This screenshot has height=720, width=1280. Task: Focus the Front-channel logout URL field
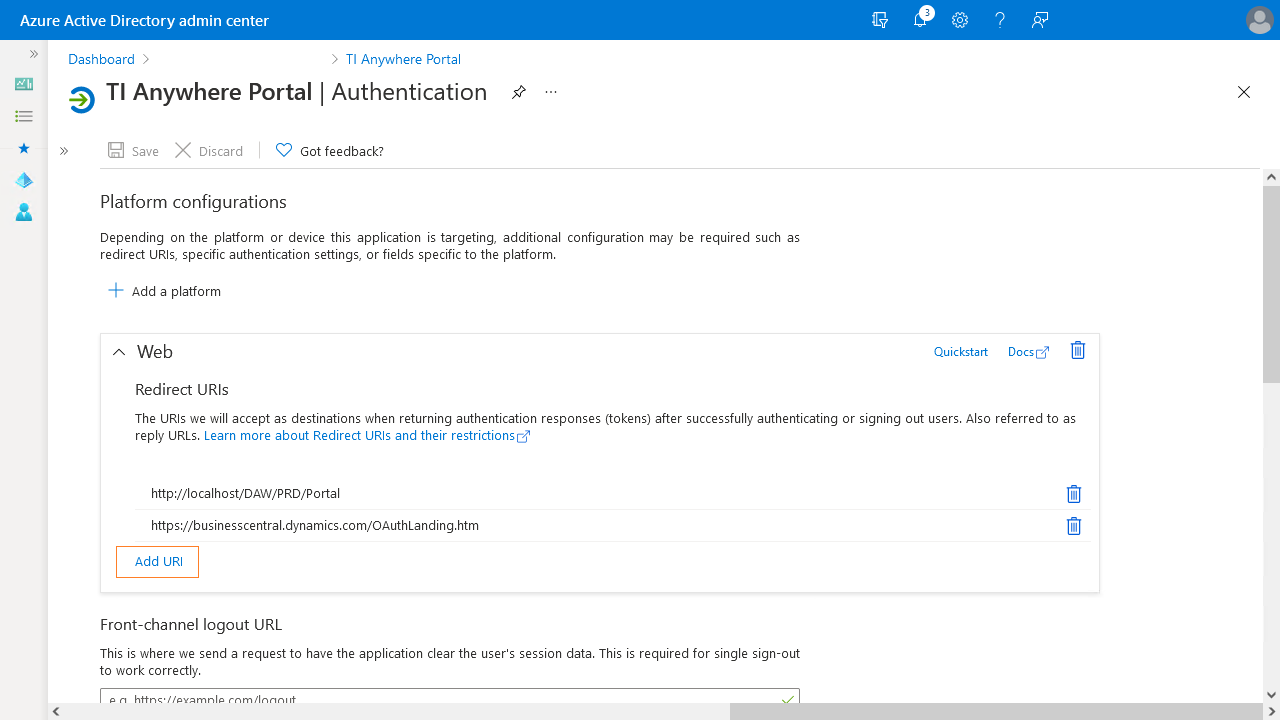[x=450, y=697]
